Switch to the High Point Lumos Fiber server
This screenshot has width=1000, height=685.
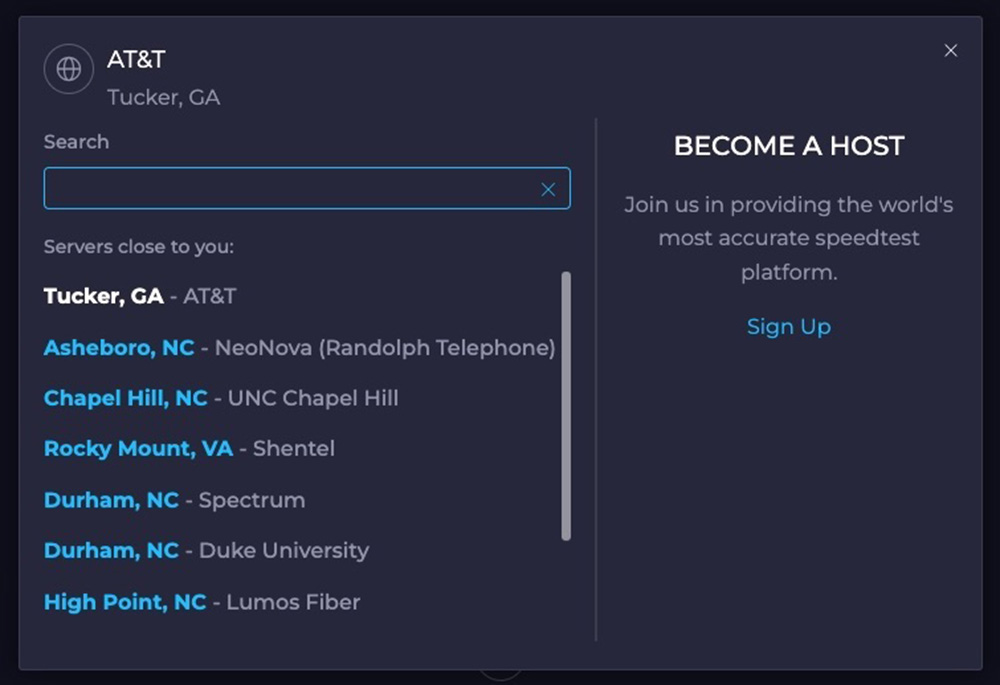[x=201, y=602]
